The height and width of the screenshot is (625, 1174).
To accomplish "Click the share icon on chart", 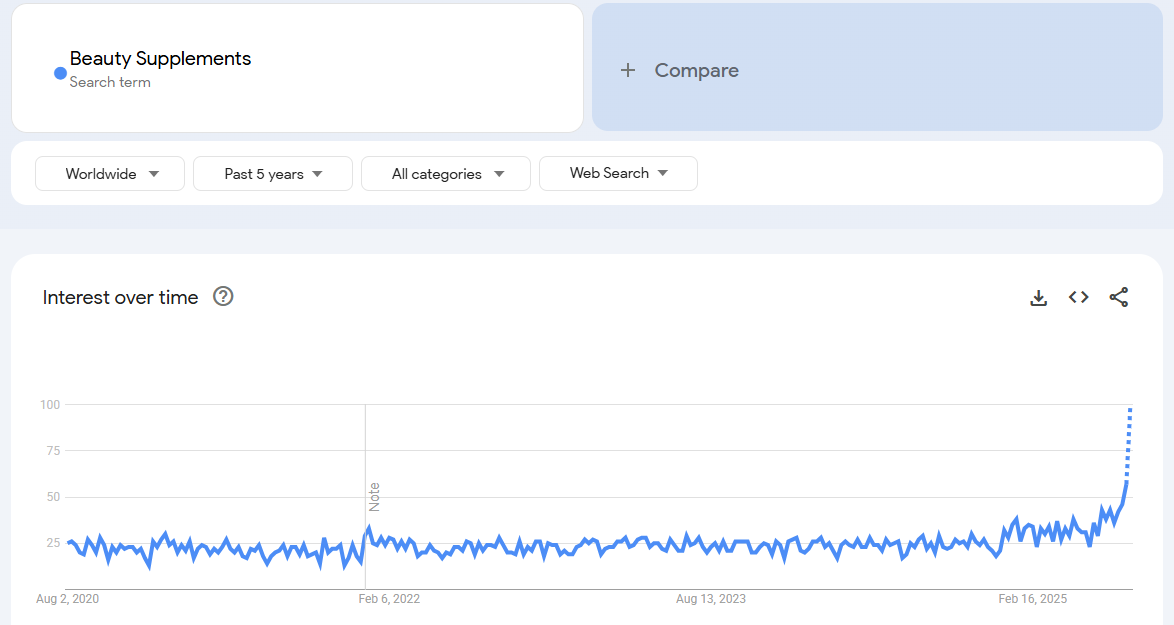I will coord(1119,297).
